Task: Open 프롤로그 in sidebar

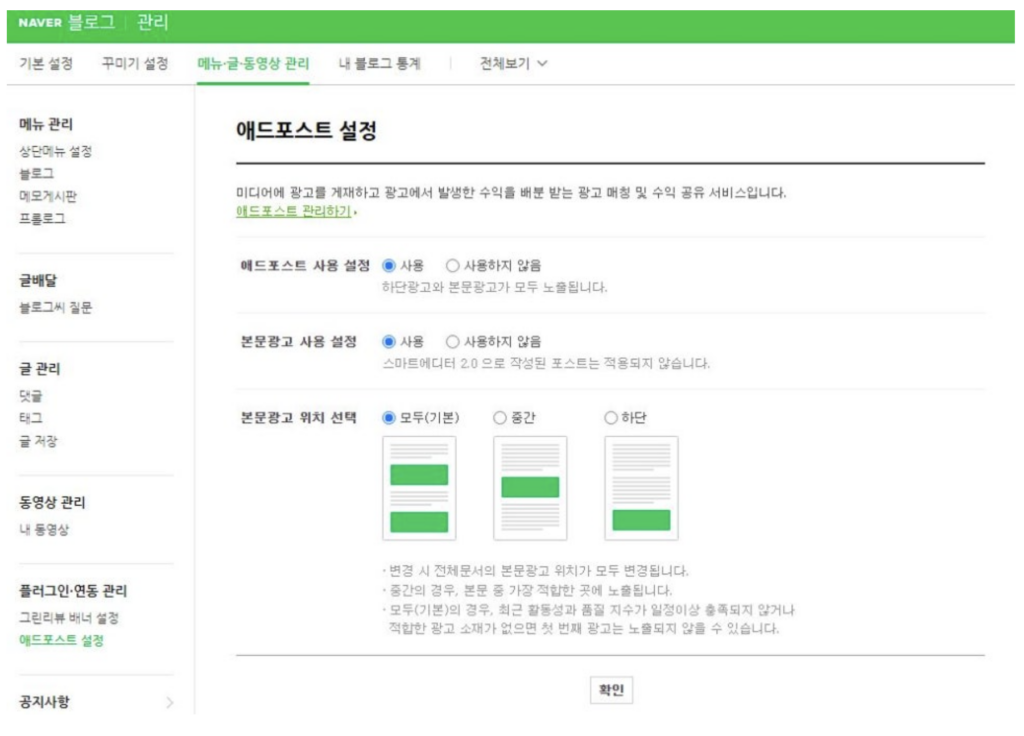Action: [42, 219]
